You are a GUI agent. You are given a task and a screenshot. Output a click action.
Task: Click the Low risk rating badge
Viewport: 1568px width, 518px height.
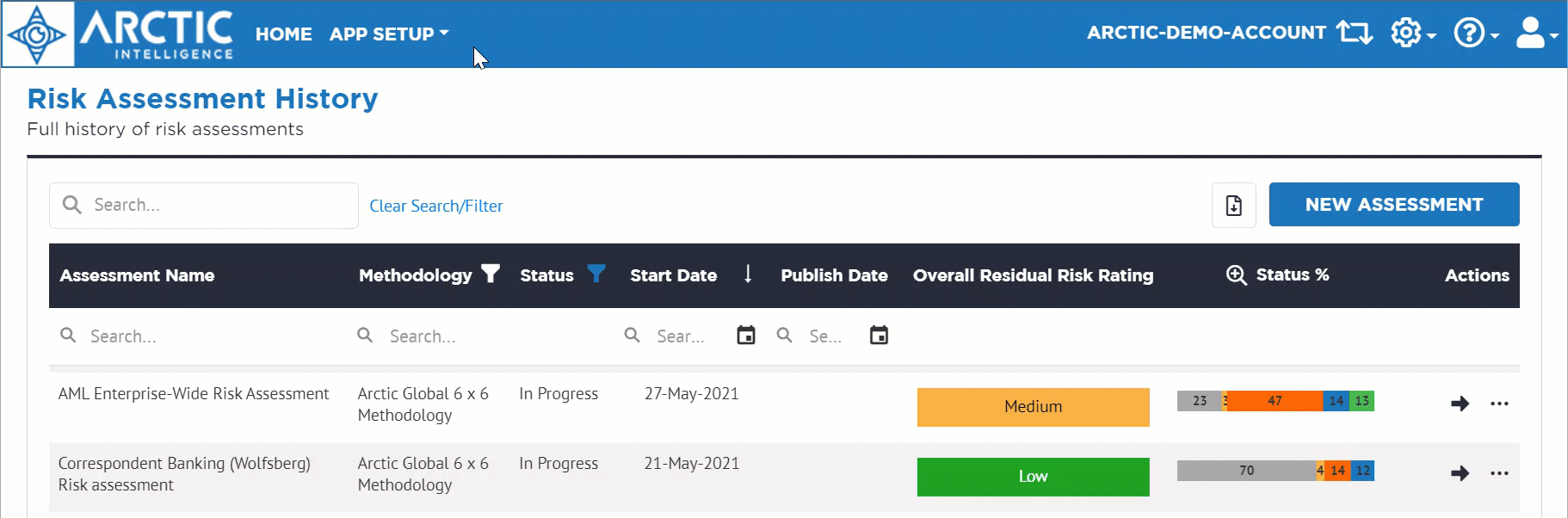coord(1034,477)
